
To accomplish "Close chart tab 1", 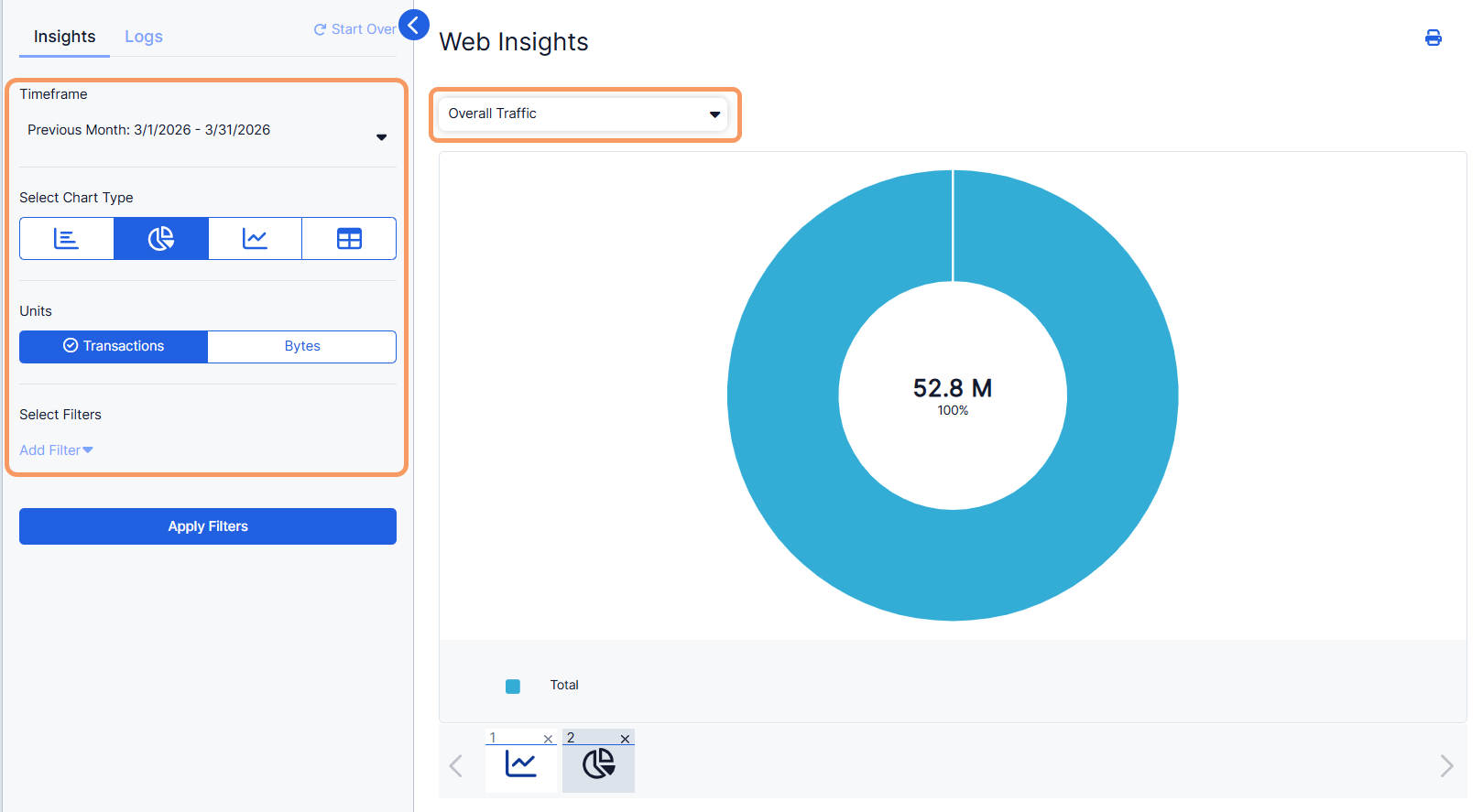I will click(548, 739).
